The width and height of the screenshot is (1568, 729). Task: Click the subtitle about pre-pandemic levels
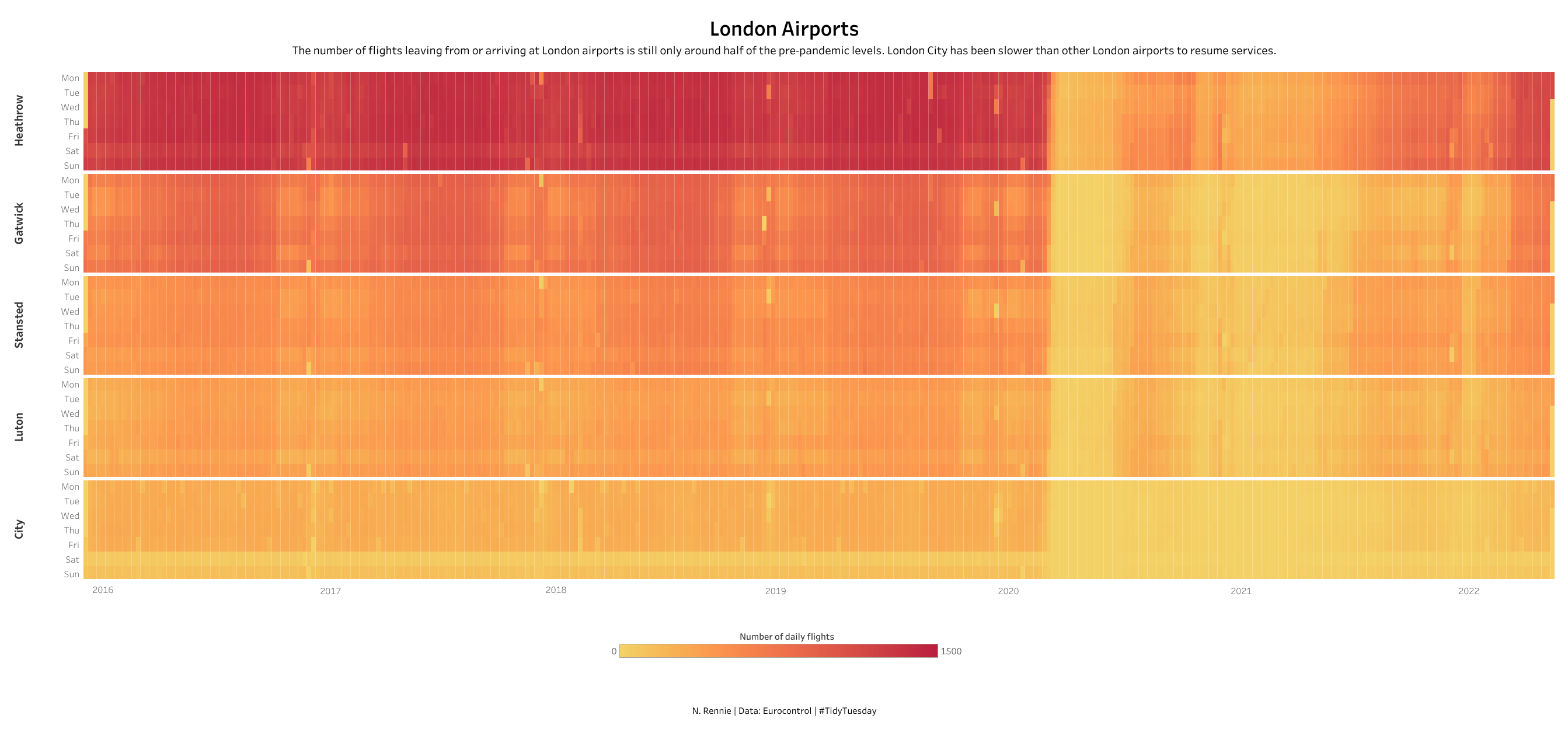pyautogui.click(x=784, y=51)
